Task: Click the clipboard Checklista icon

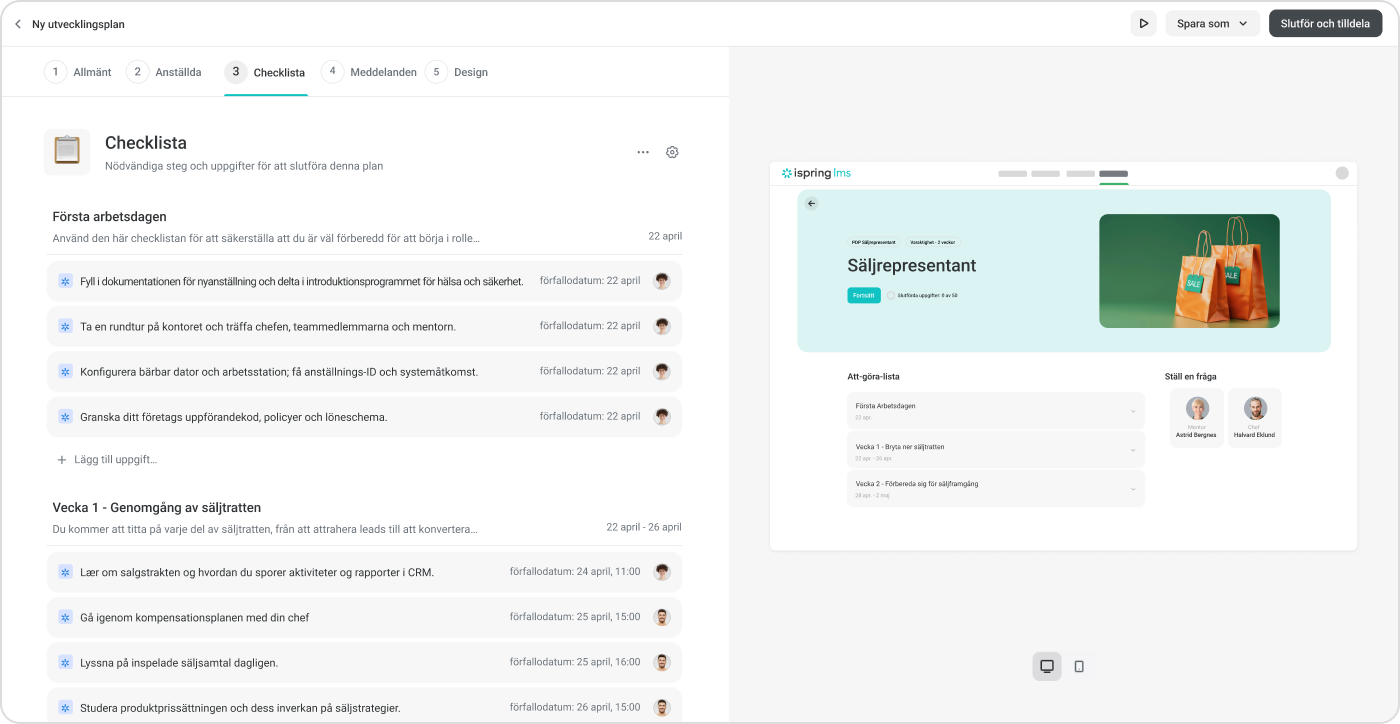Action: 67,152
